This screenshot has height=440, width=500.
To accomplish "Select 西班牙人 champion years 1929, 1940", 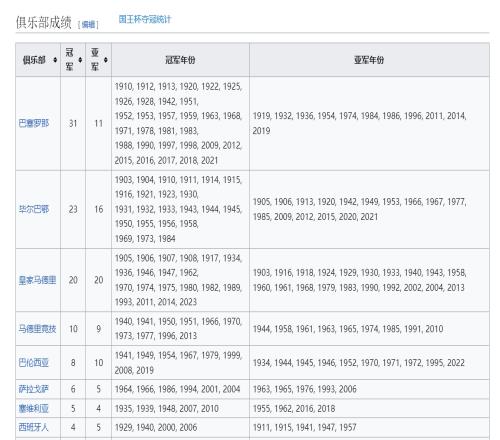I will point(156,427).
